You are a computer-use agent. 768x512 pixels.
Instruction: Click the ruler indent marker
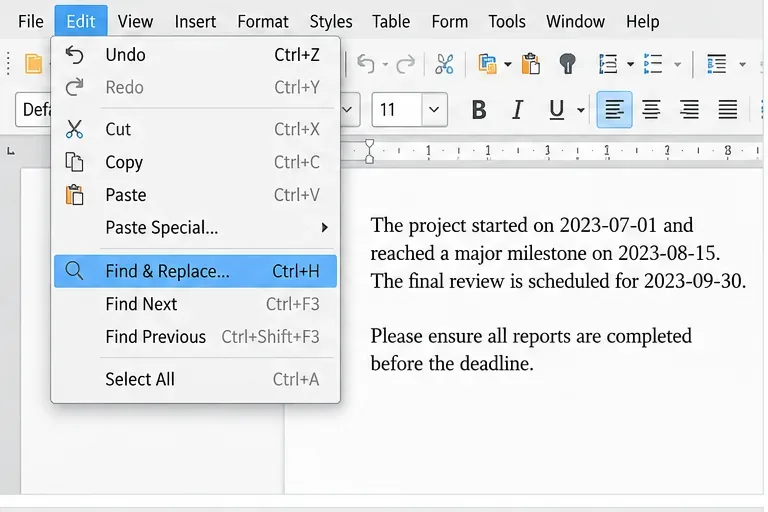(369, 151)
